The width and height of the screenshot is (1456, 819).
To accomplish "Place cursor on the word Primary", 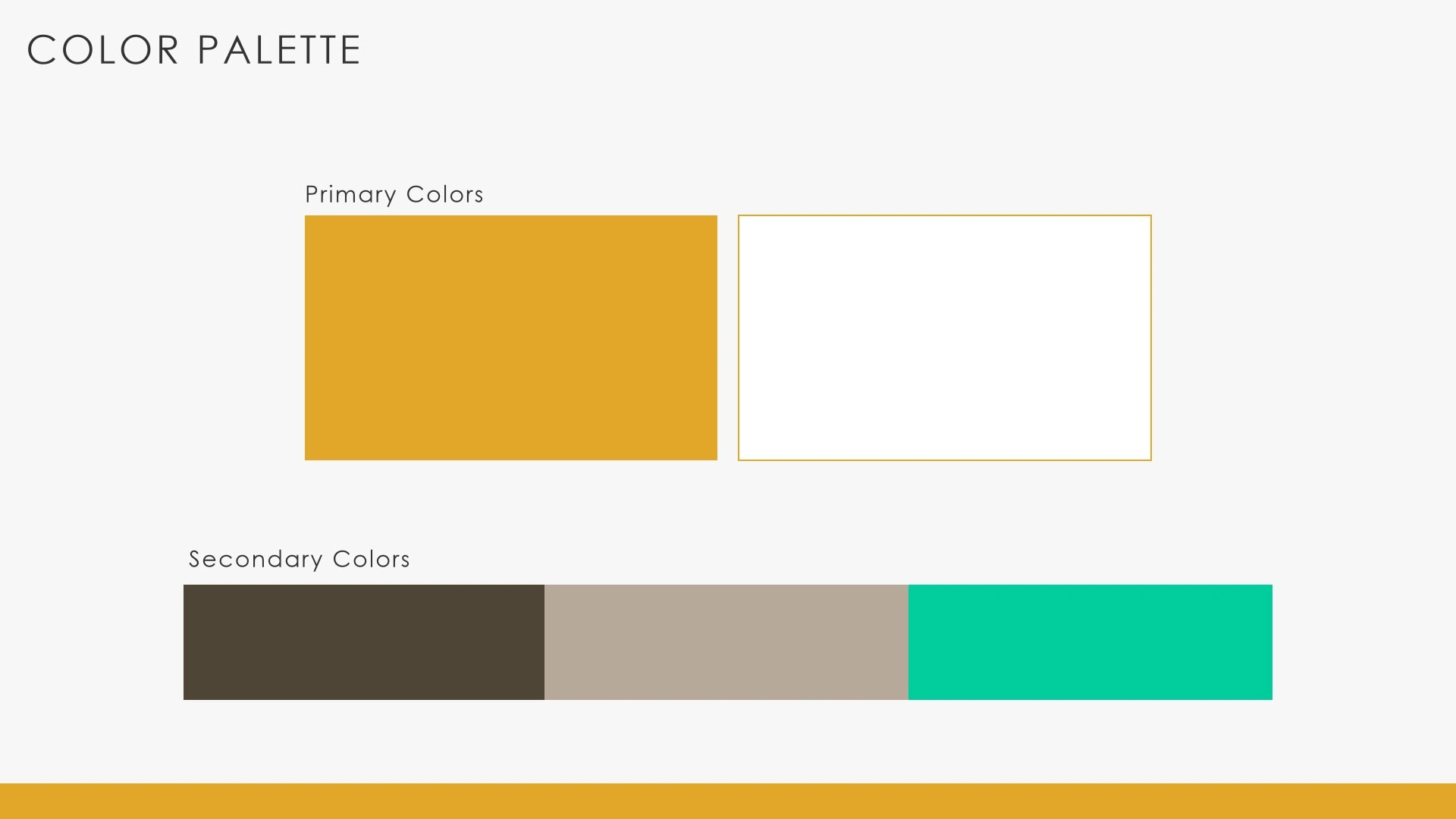I will point(350,194).
